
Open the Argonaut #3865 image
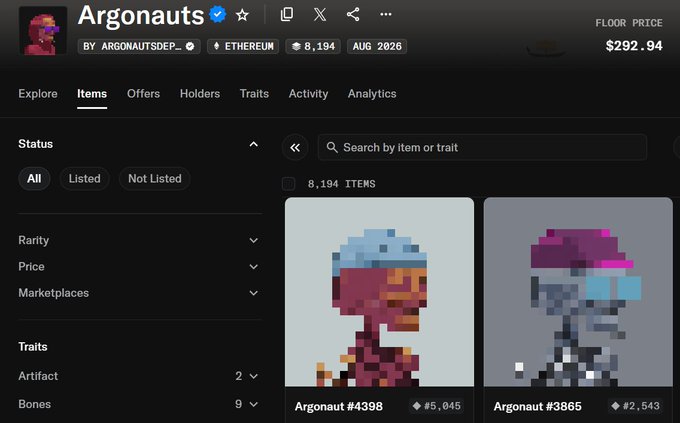(x=578, y=292)
